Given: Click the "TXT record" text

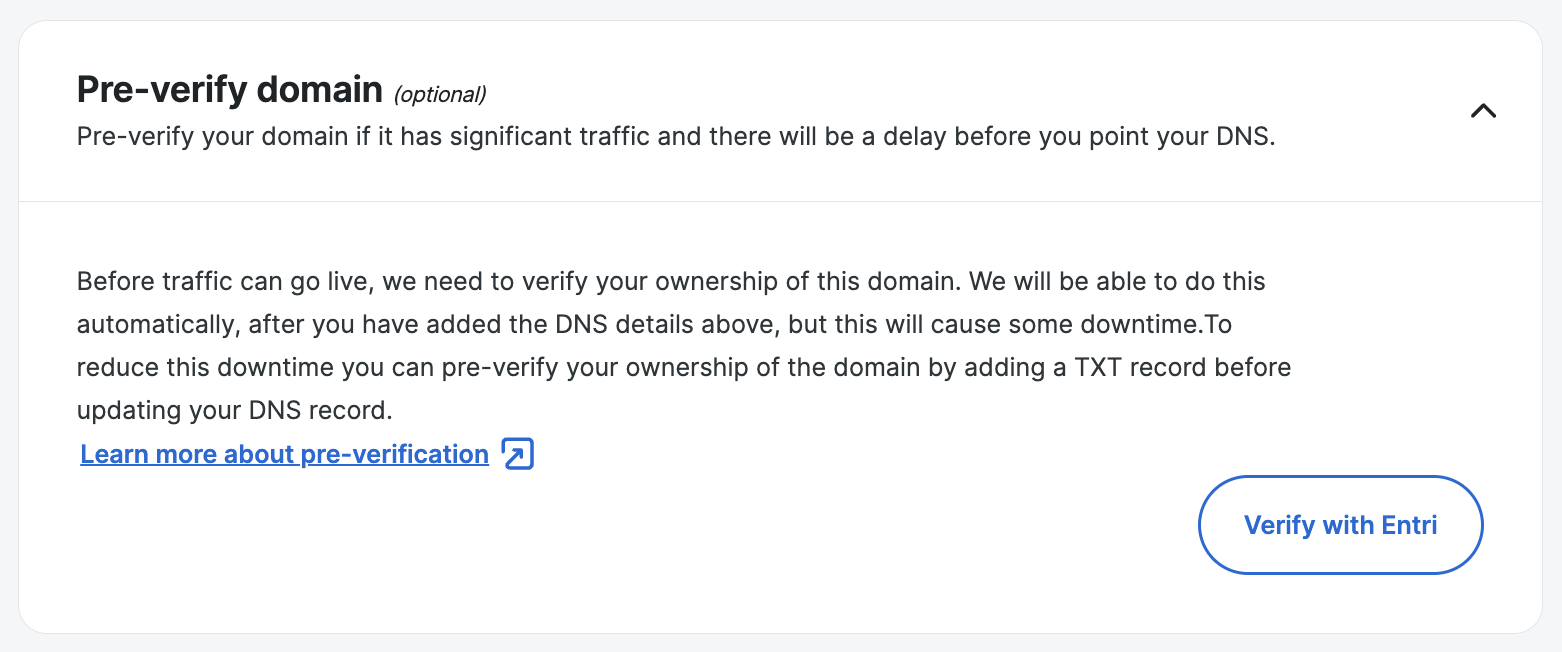Looking at the screenshot, I should pos(1141,367).
